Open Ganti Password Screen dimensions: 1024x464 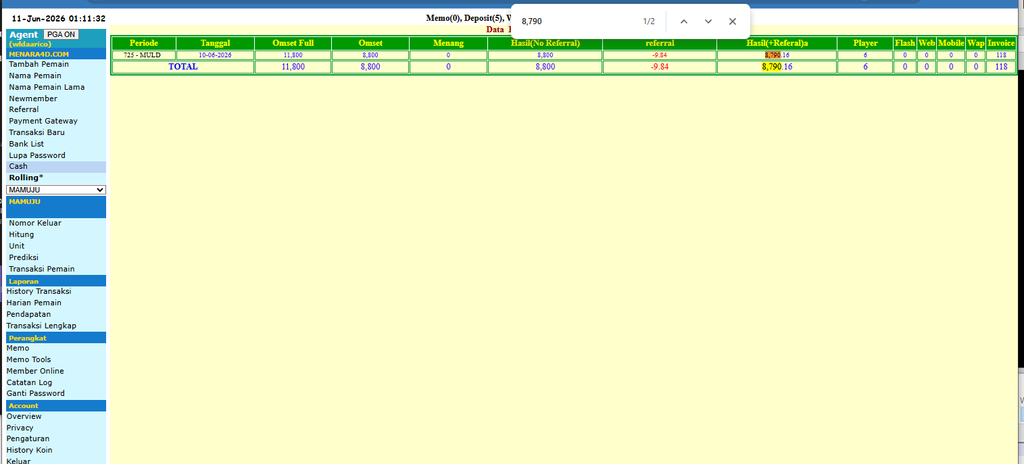(x=35, y=393)
